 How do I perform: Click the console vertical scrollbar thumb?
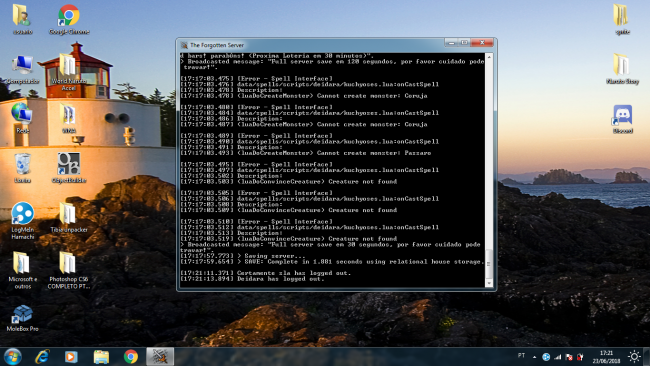489,264
